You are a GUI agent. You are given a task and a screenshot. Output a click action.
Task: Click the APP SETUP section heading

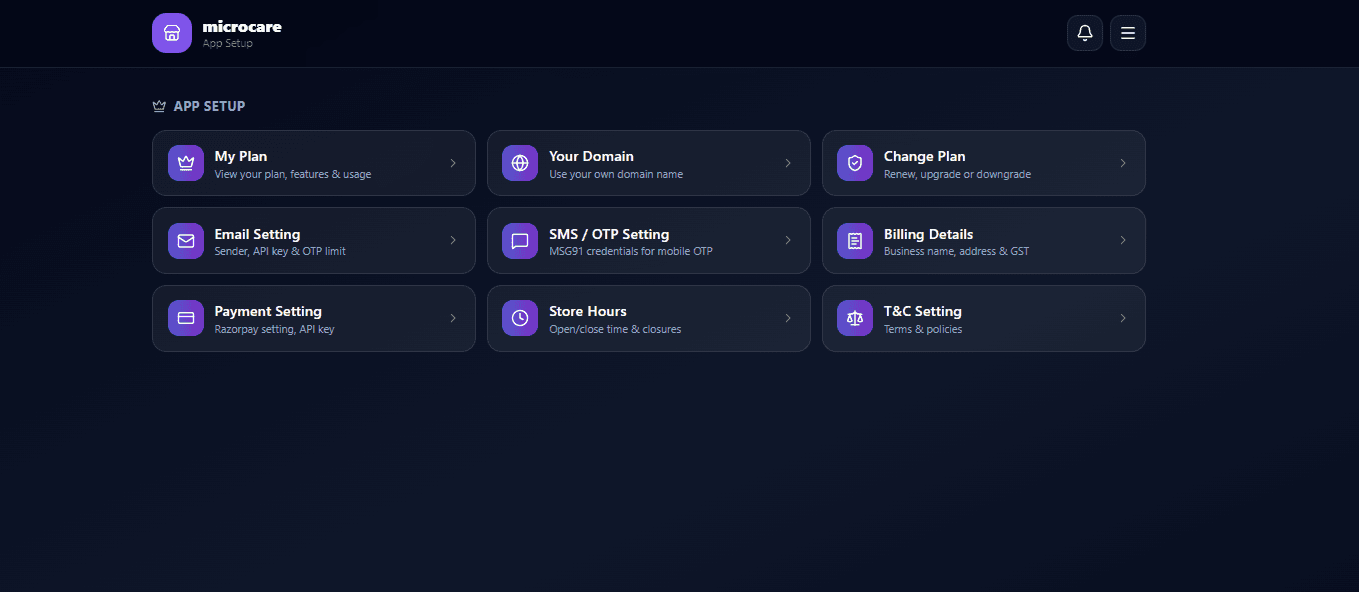[209, 106]
